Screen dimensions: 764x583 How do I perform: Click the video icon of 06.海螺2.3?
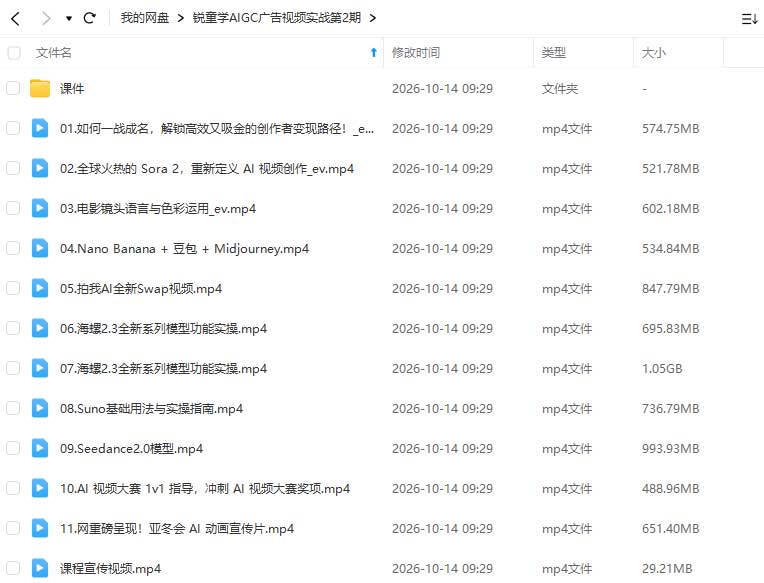pos(40,328)
